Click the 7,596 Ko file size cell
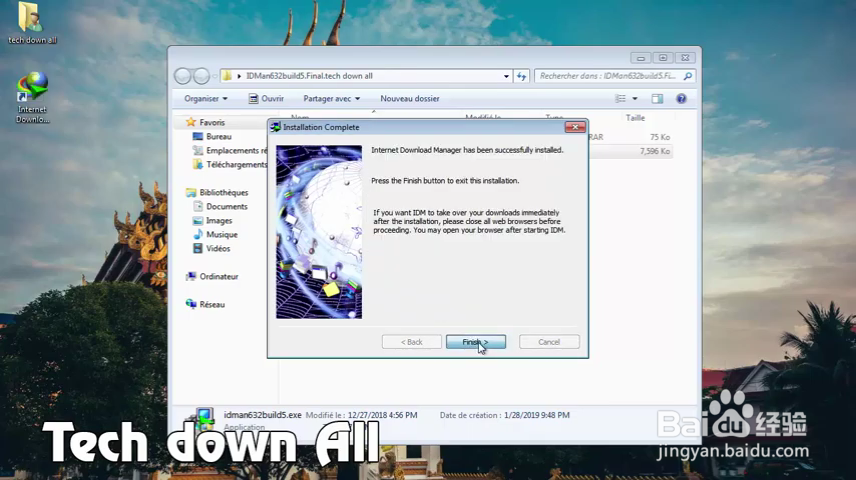This screenshot has width=856, height=480. (655, 151)
